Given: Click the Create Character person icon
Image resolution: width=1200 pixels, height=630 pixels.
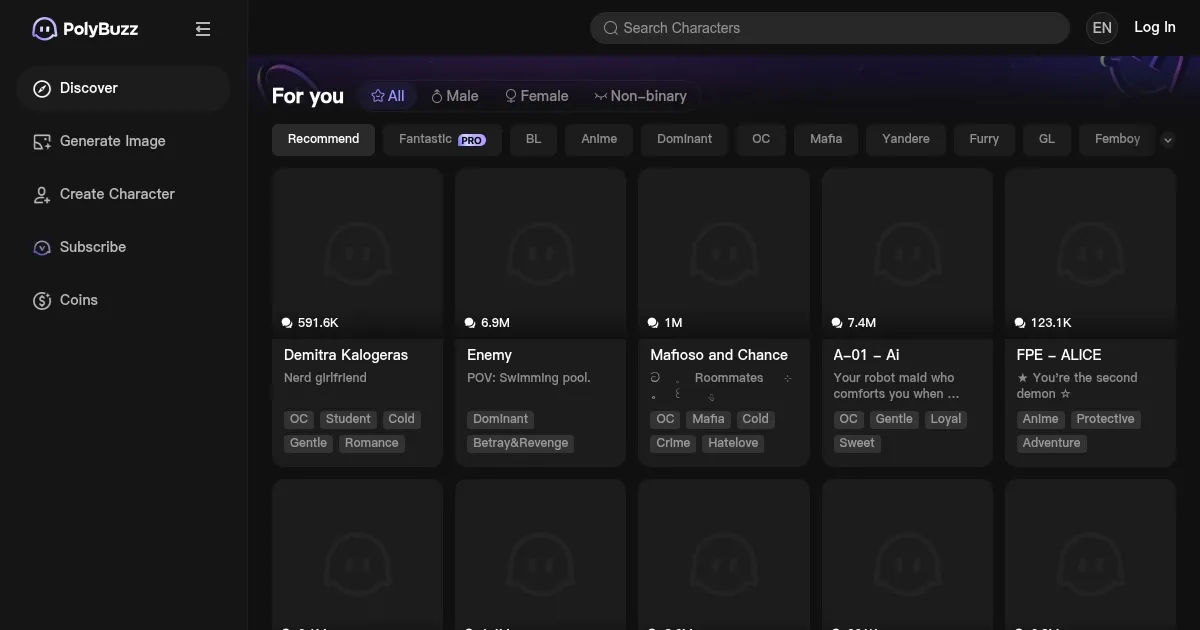Looking at the screenshot, I should [42, 195].
